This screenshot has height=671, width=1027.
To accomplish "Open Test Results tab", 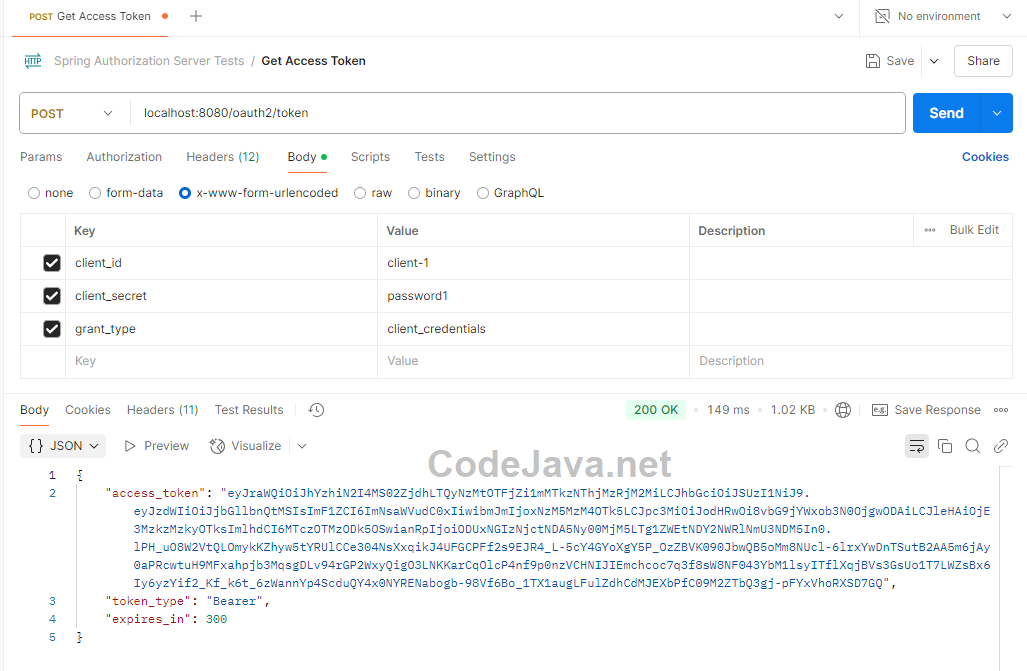I will [x=249, y=410].
